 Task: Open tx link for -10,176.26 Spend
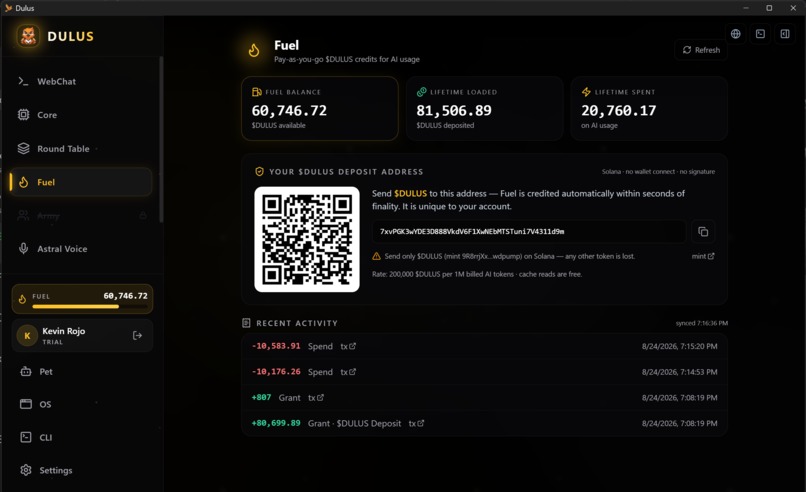pos(348,372)
